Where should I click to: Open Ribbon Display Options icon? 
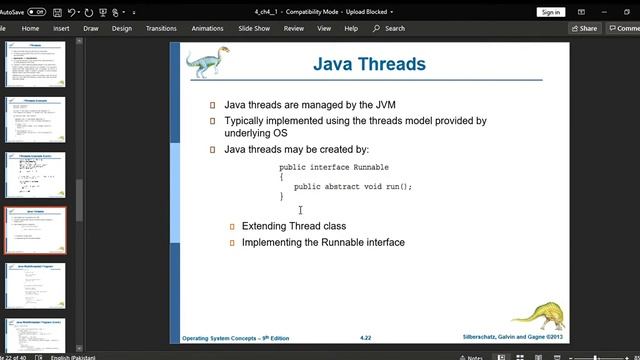coord(581,12)
